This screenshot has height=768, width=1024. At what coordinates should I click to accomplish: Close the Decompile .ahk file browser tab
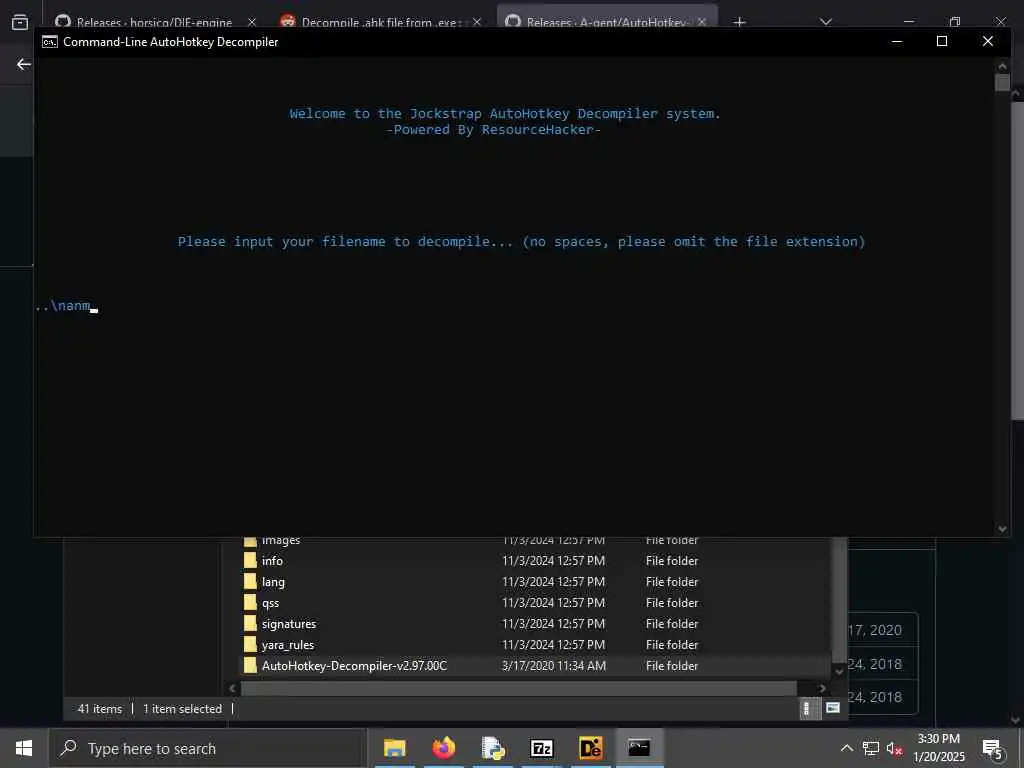(x=477, y=22)
